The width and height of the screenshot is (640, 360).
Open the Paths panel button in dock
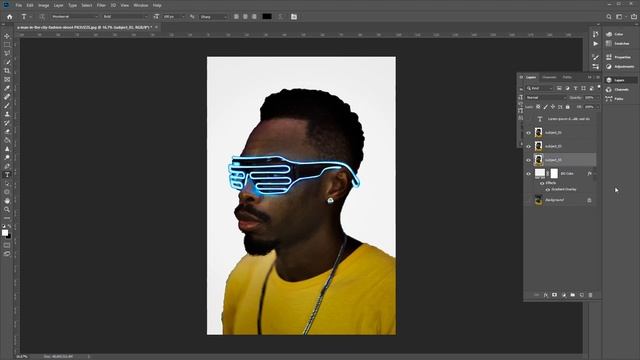coord(616,99)
